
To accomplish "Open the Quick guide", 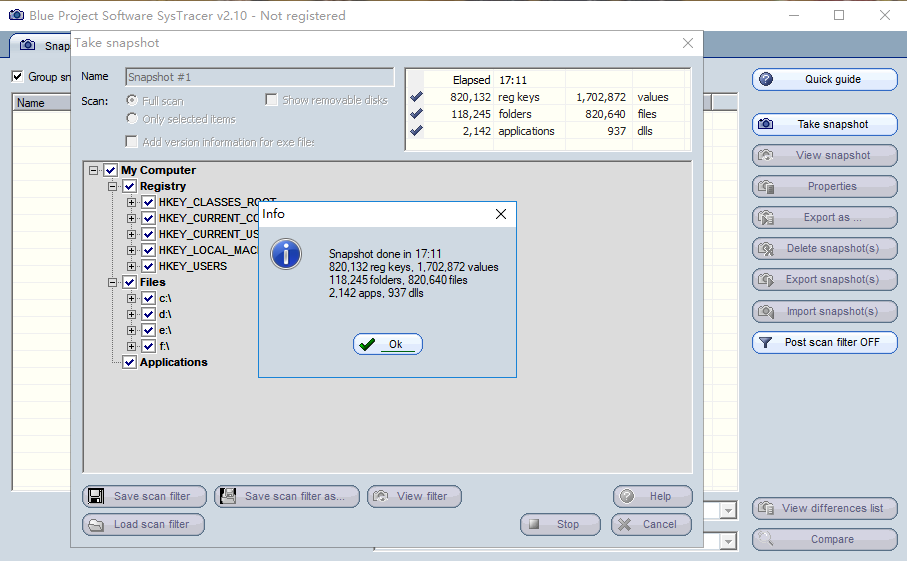I will 825,79.
